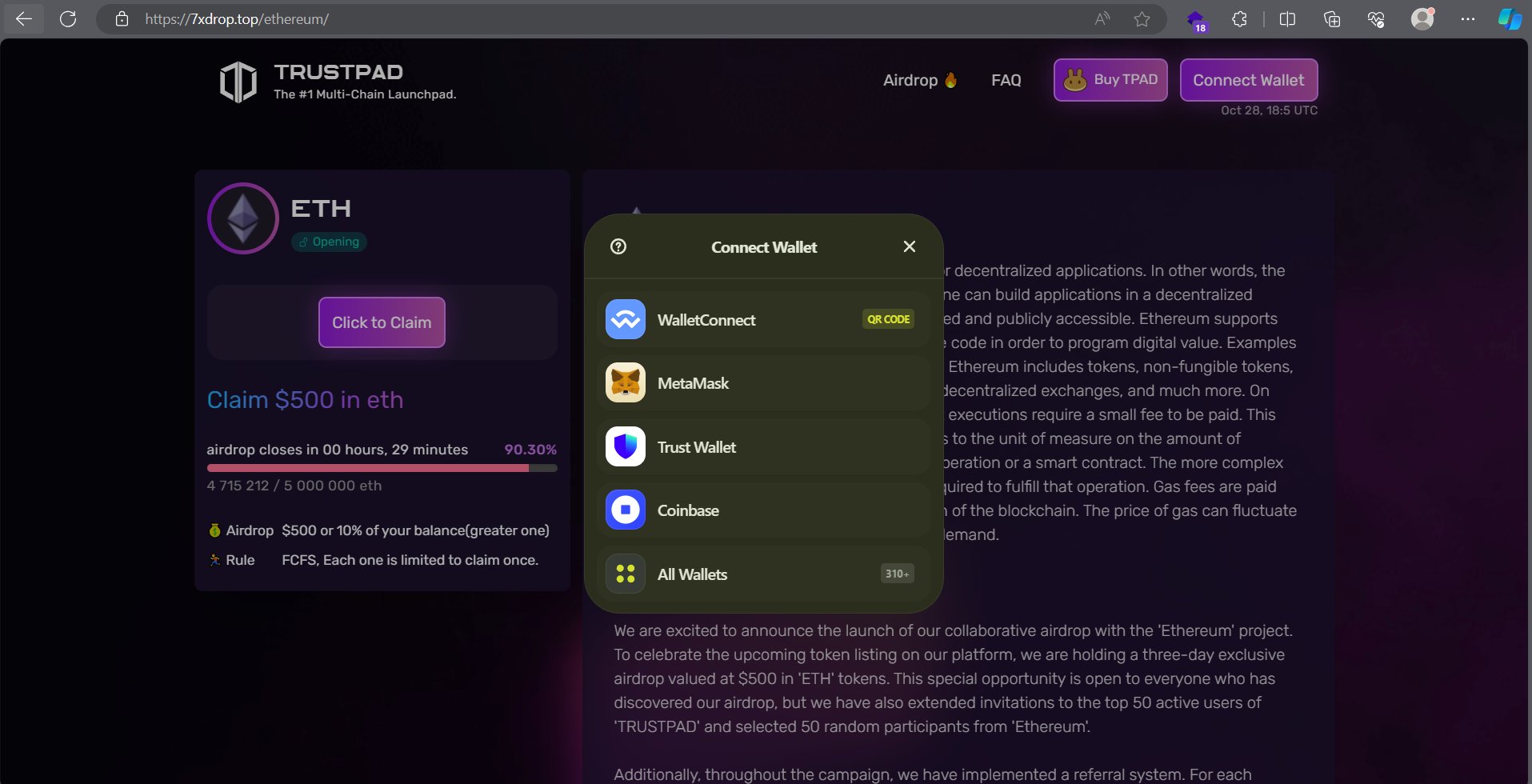Image resolution: width=1532 pixels, height=784 pixels.
Task: Click the All Wallets four-dot icon
Action: pyautogui.click(x=626, y=574)
